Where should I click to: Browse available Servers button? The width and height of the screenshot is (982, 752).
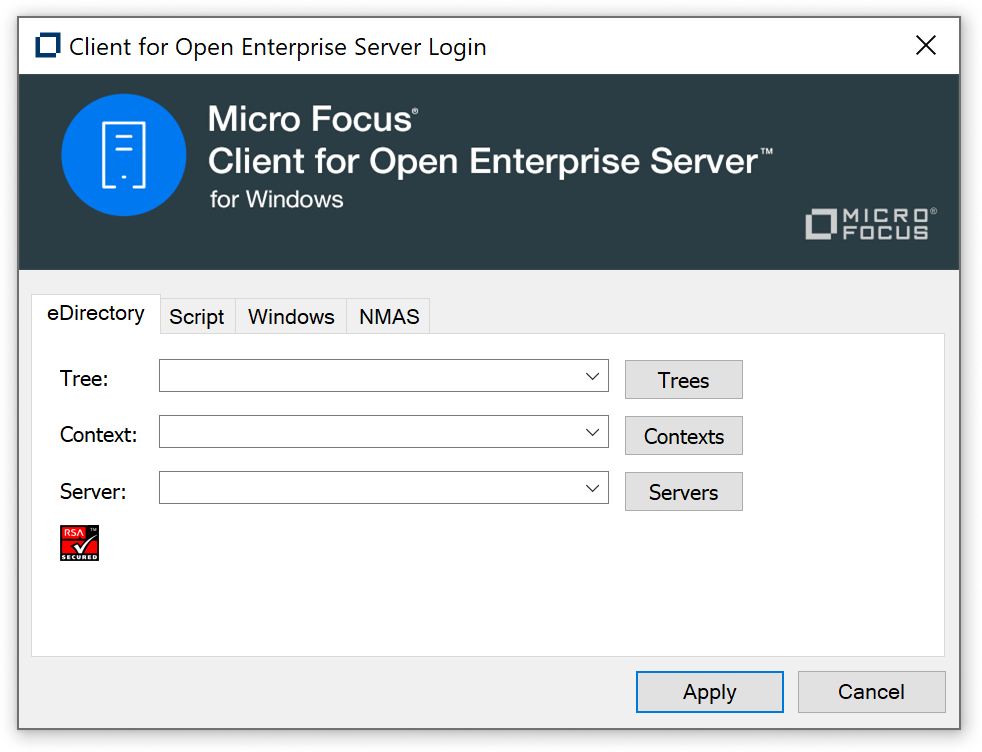(684, 492)
